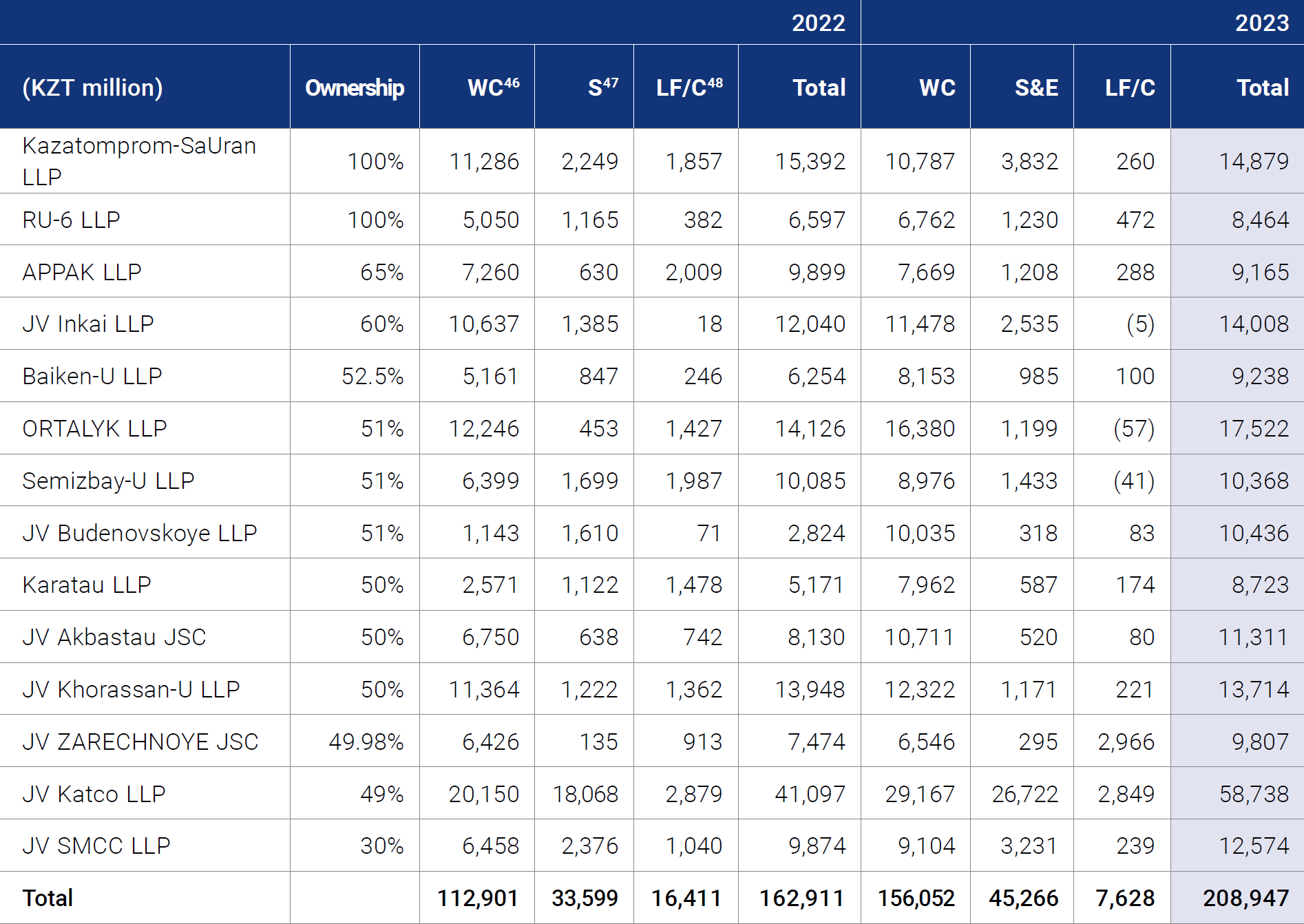Select the 52.5% ownership value

(372, 376)
